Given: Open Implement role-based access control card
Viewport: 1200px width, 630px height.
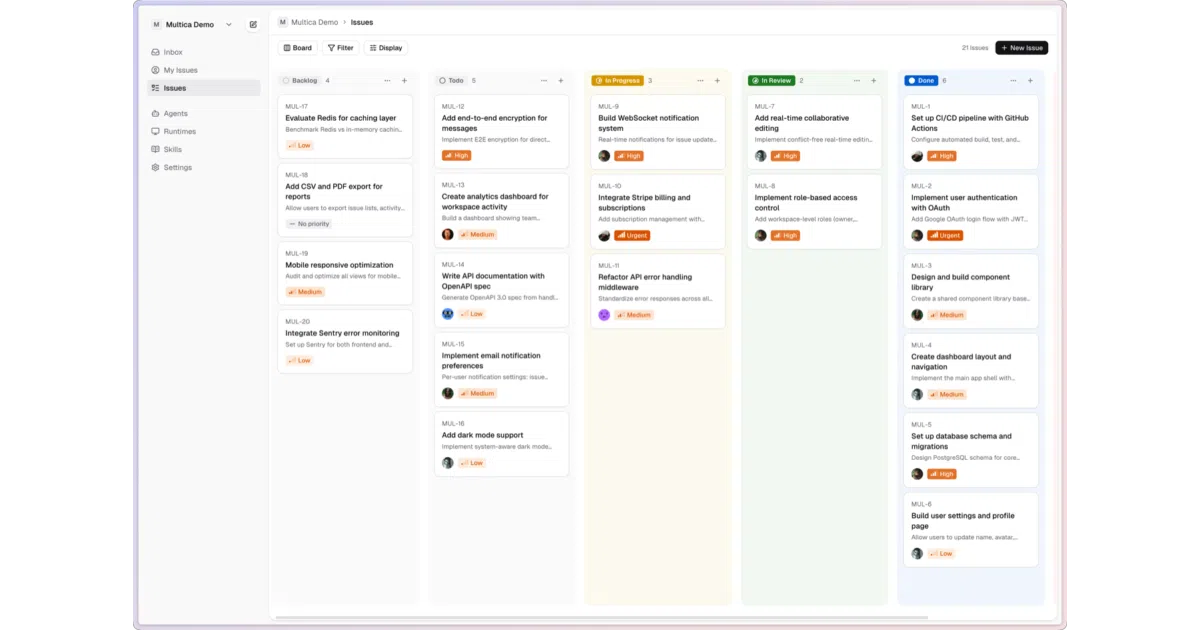Looking at the screenshot, I should point(814,211).
